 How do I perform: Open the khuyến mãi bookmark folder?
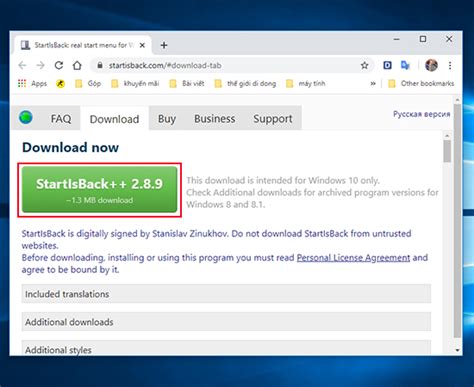pos(135,83)
